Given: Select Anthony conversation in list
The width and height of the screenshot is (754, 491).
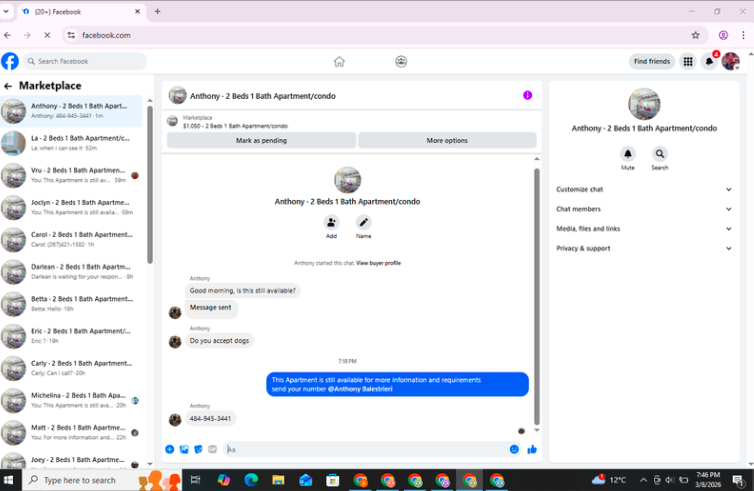Looking at the screenshot, I should coord(71,111).
